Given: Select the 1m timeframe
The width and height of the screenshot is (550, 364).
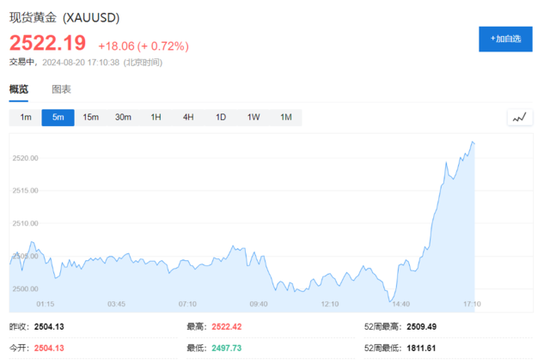Looking at the screenshot, I should click(26, 117).
